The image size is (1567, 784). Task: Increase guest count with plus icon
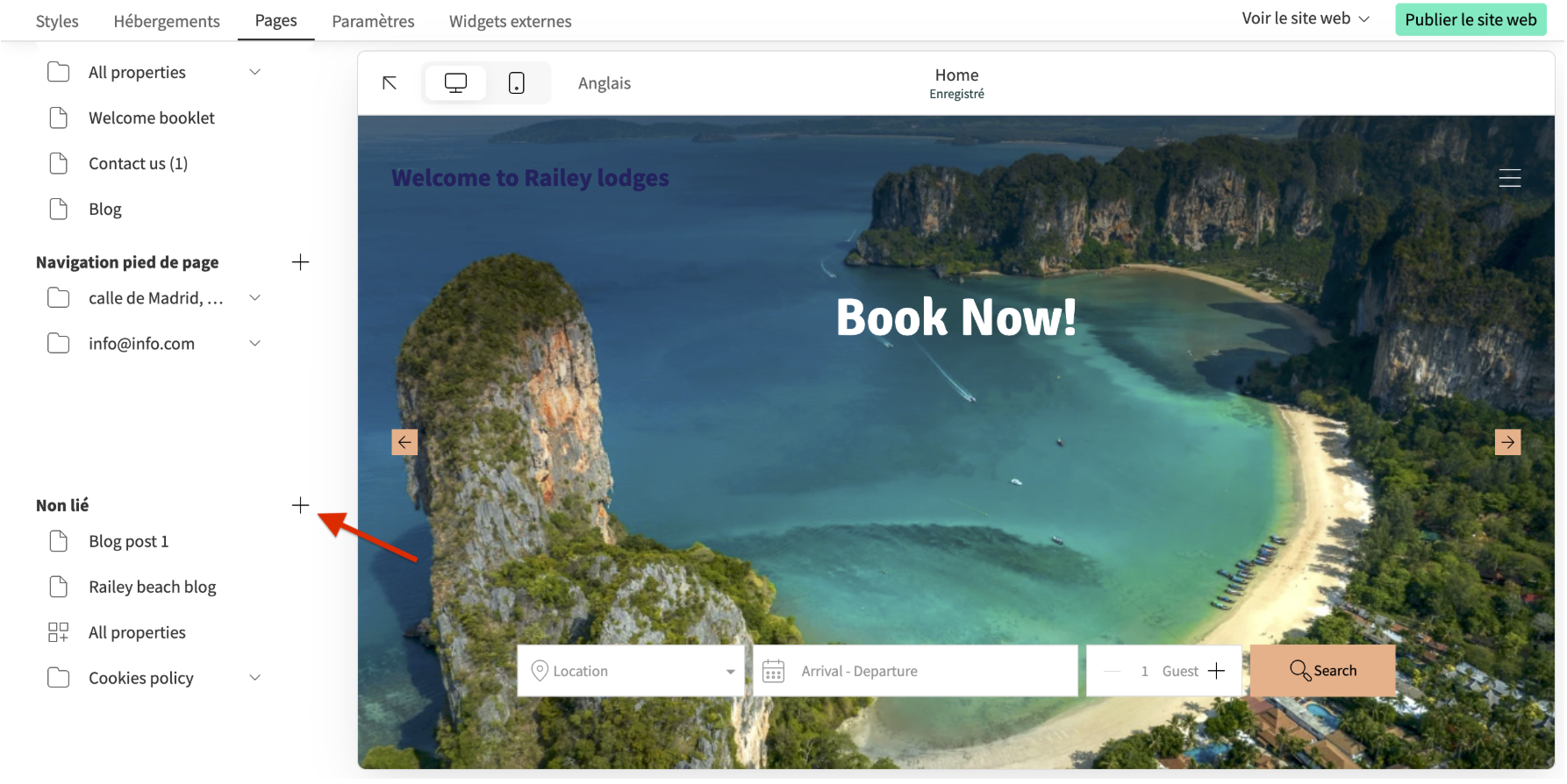(x=1216, y=671)
